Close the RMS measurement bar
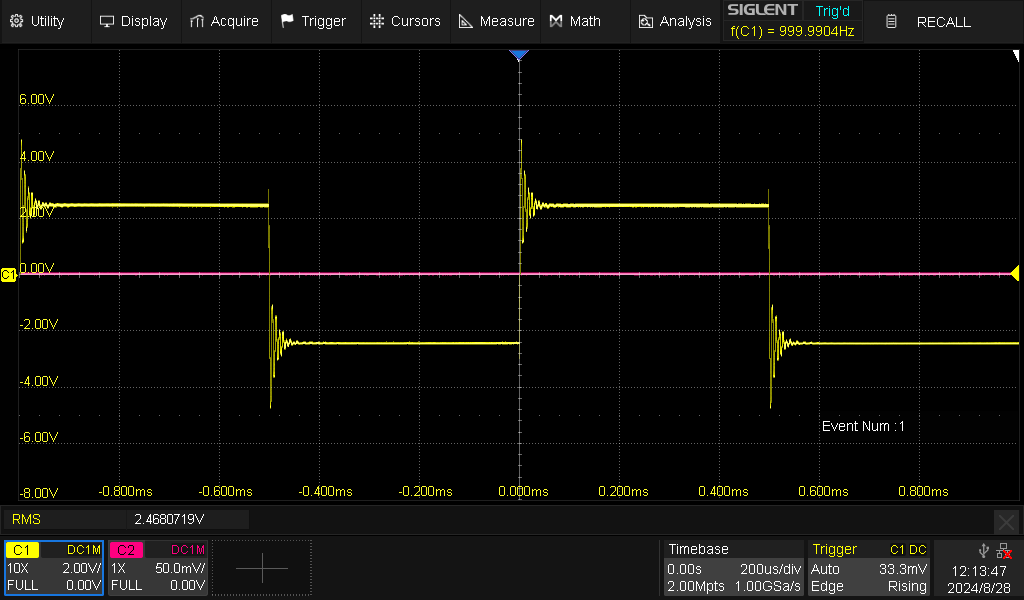Viewport: 1024px width, 600px height. pyautogui.click(x=1006, y=520)
